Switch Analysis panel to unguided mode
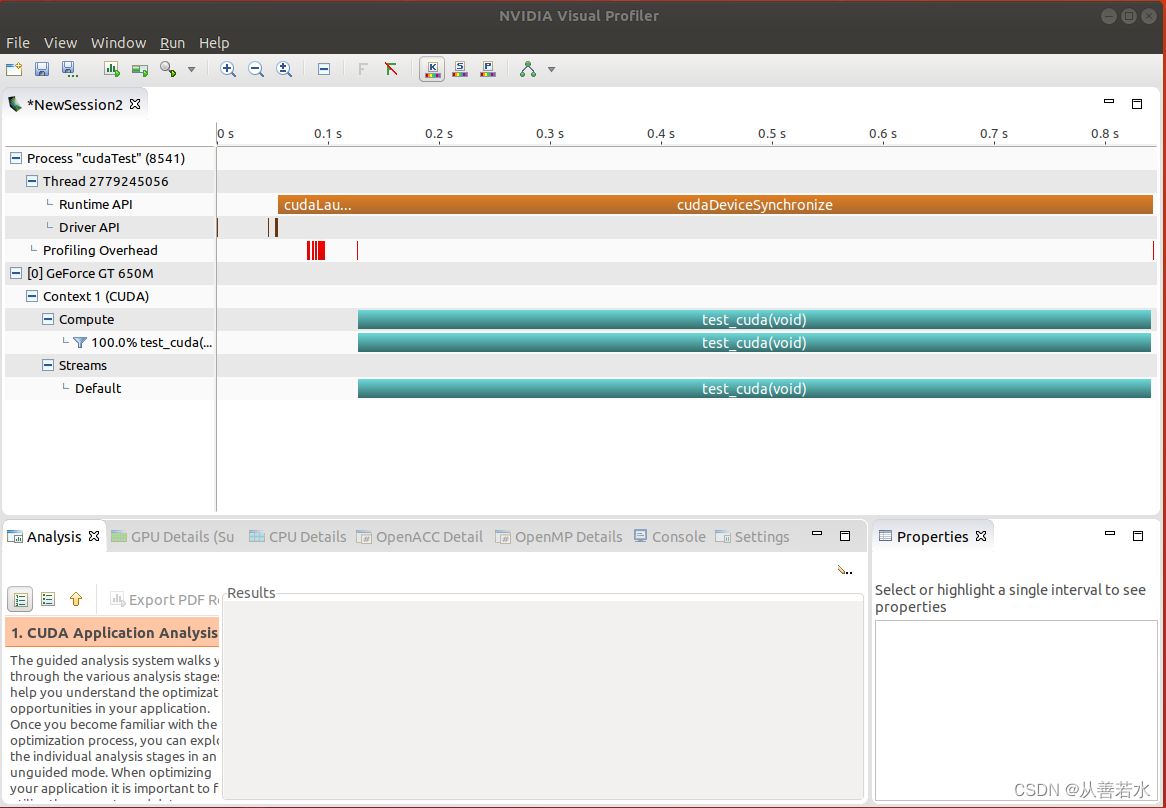This screenshot has height=808, width=1166. (x=47, y=599)
